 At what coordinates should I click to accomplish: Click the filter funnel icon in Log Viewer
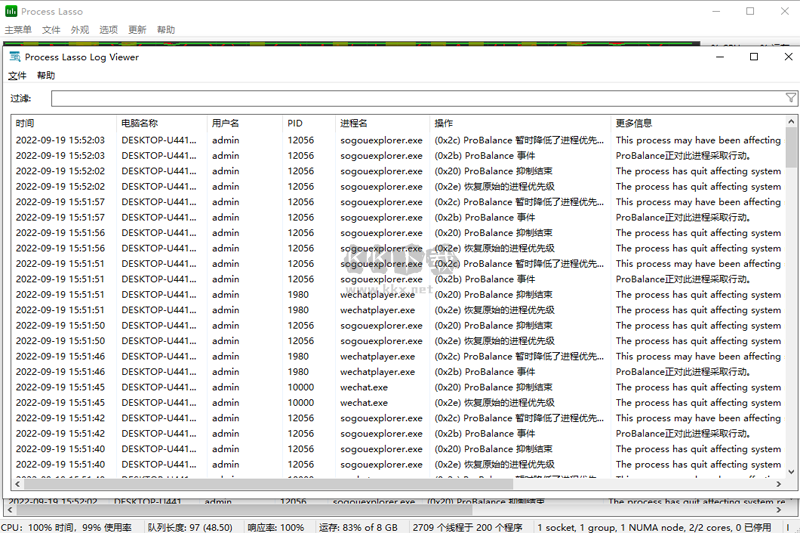(790, 98)
